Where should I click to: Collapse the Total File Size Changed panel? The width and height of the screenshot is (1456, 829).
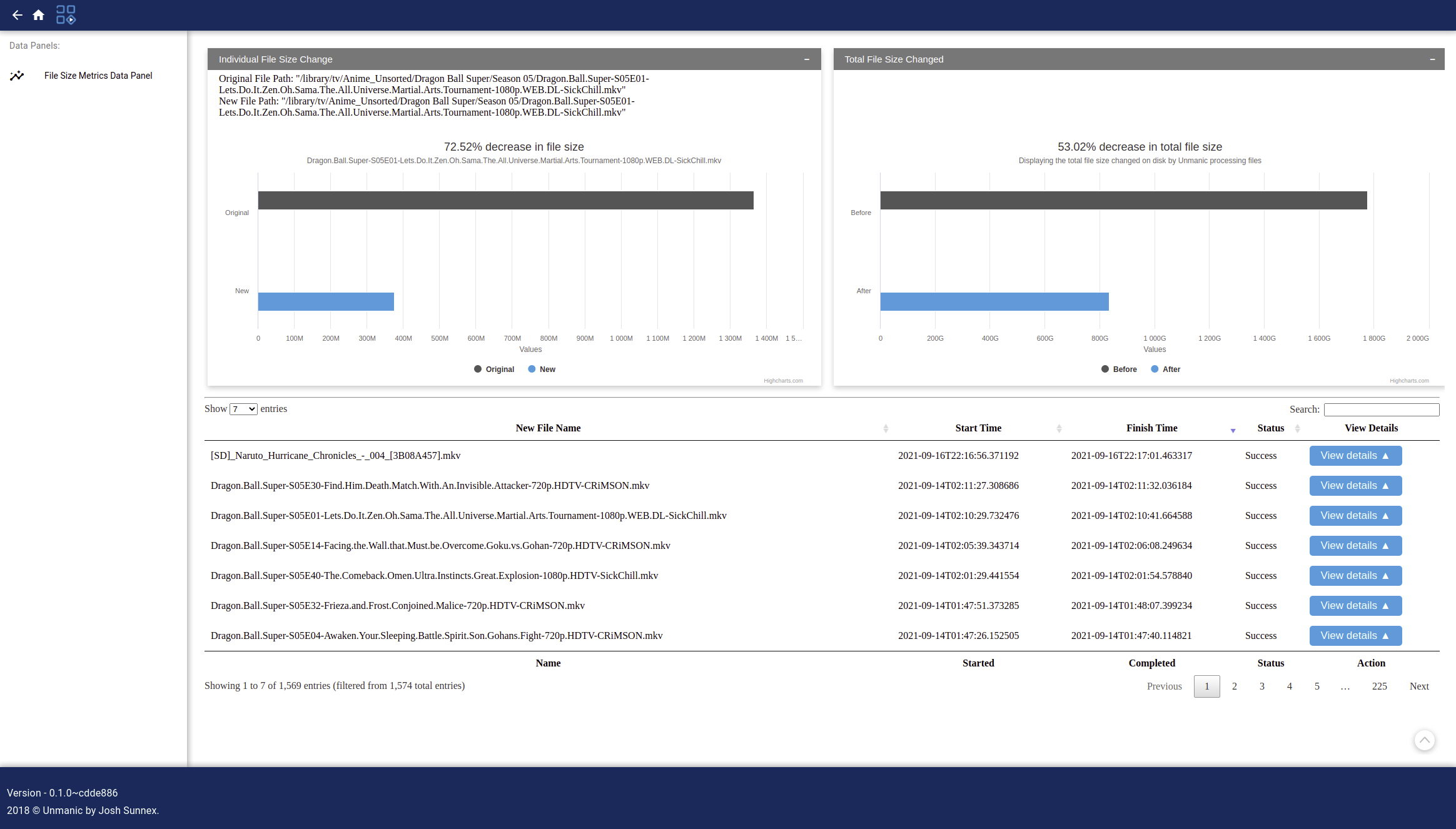(1432, 59)
